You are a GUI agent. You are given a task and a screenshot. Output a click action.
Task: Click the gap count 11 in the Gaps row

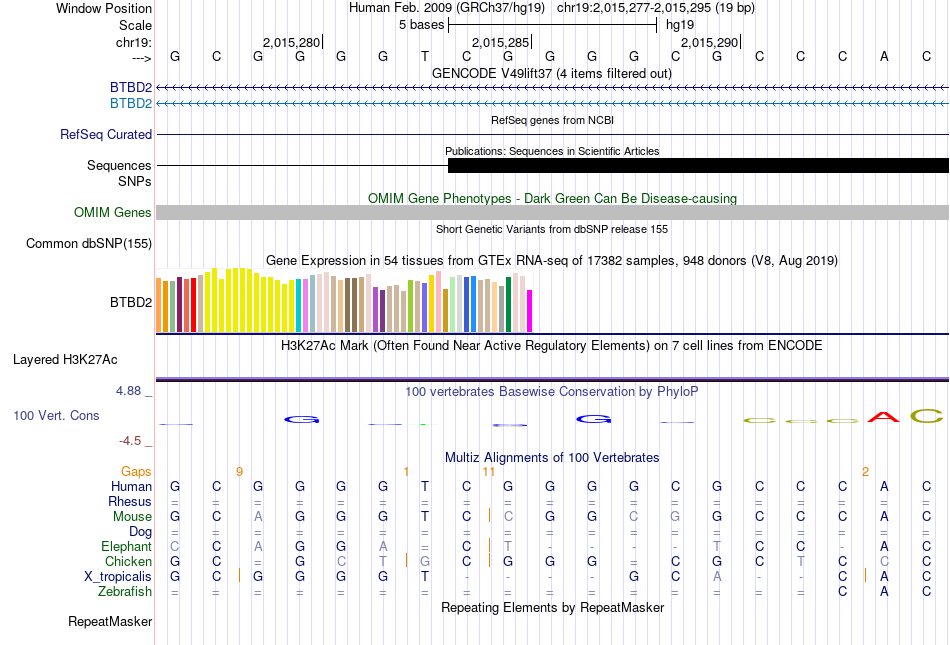click(489, 472)
